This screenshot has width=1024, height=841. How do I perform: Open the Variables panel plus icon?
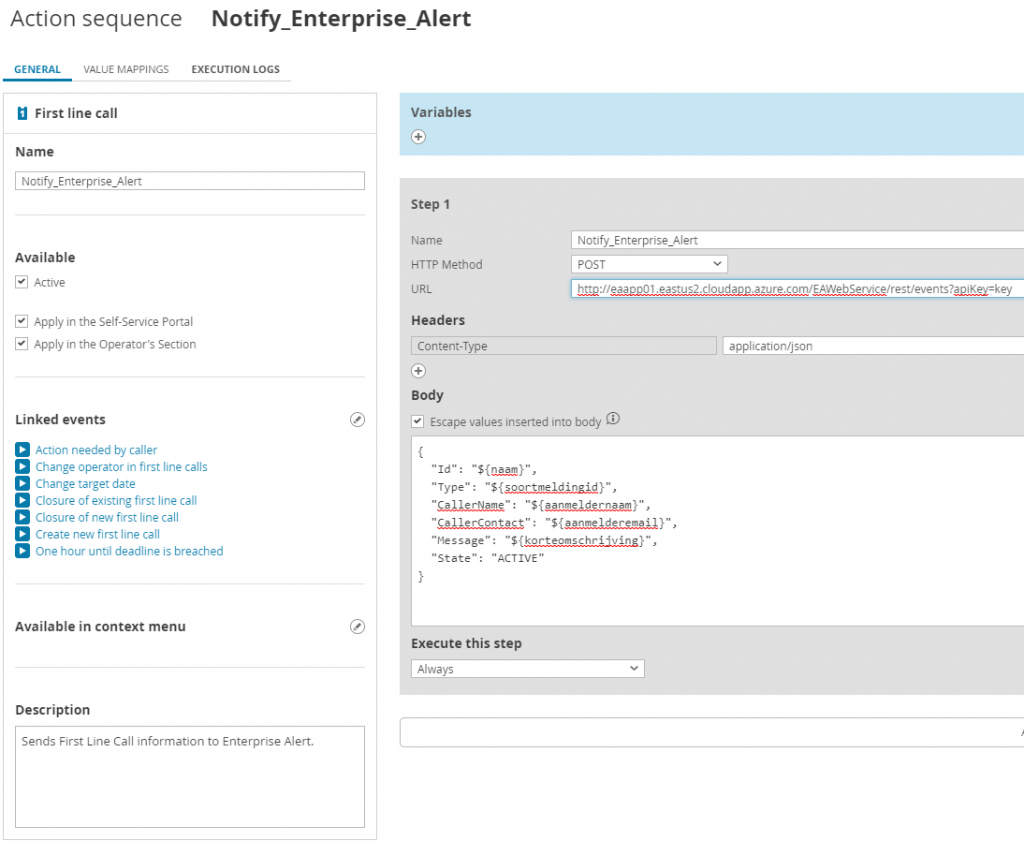tap(417, 136)
